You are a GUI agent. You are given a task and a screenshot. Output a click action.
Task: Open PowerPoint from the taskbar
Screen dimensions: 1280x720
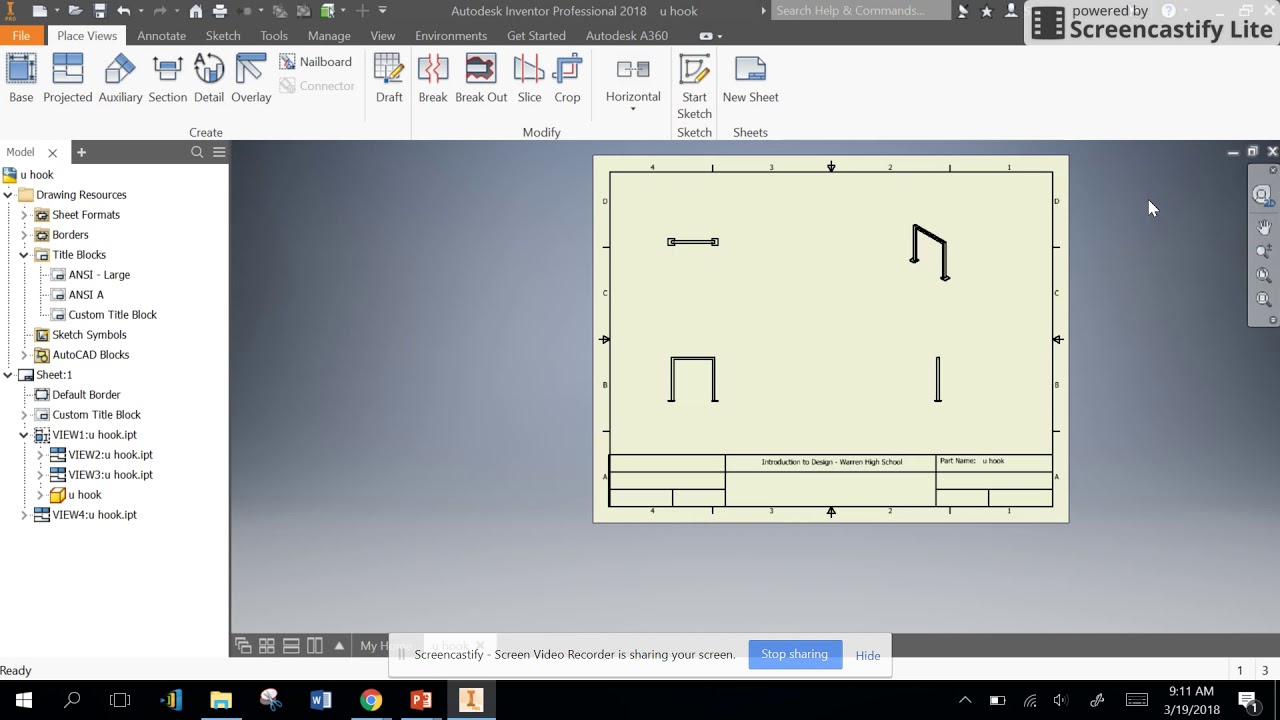421,700
